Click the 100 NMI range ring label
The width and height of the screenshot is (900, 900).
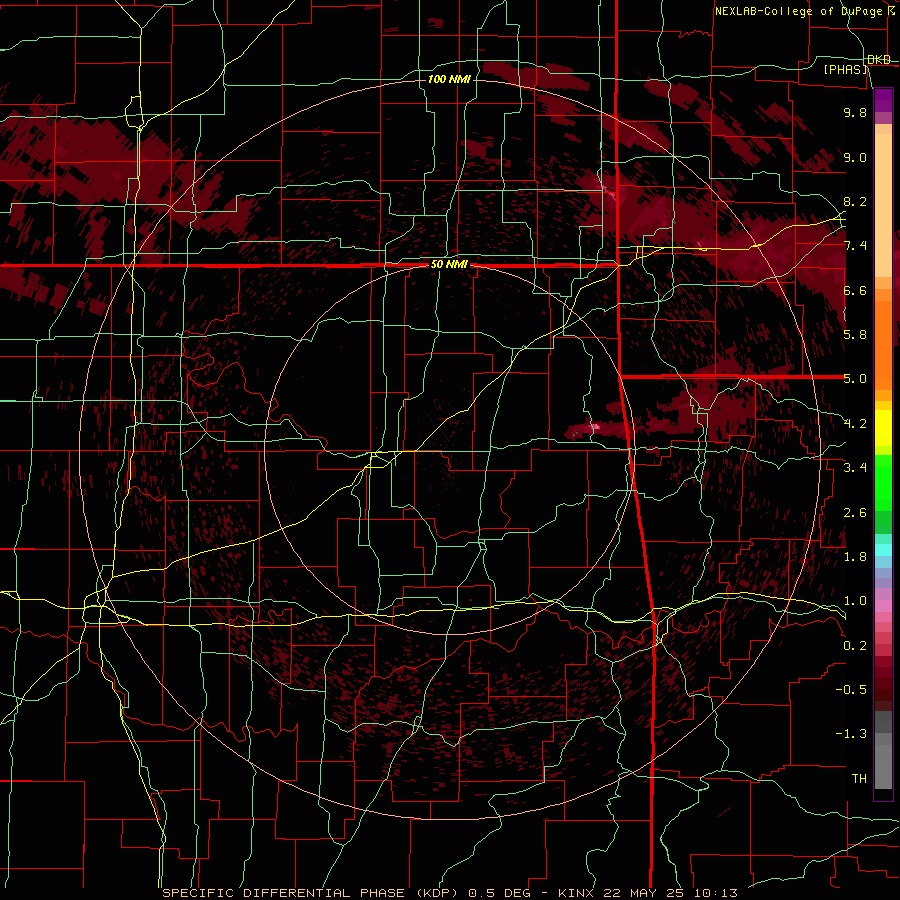tap(449, 79)
